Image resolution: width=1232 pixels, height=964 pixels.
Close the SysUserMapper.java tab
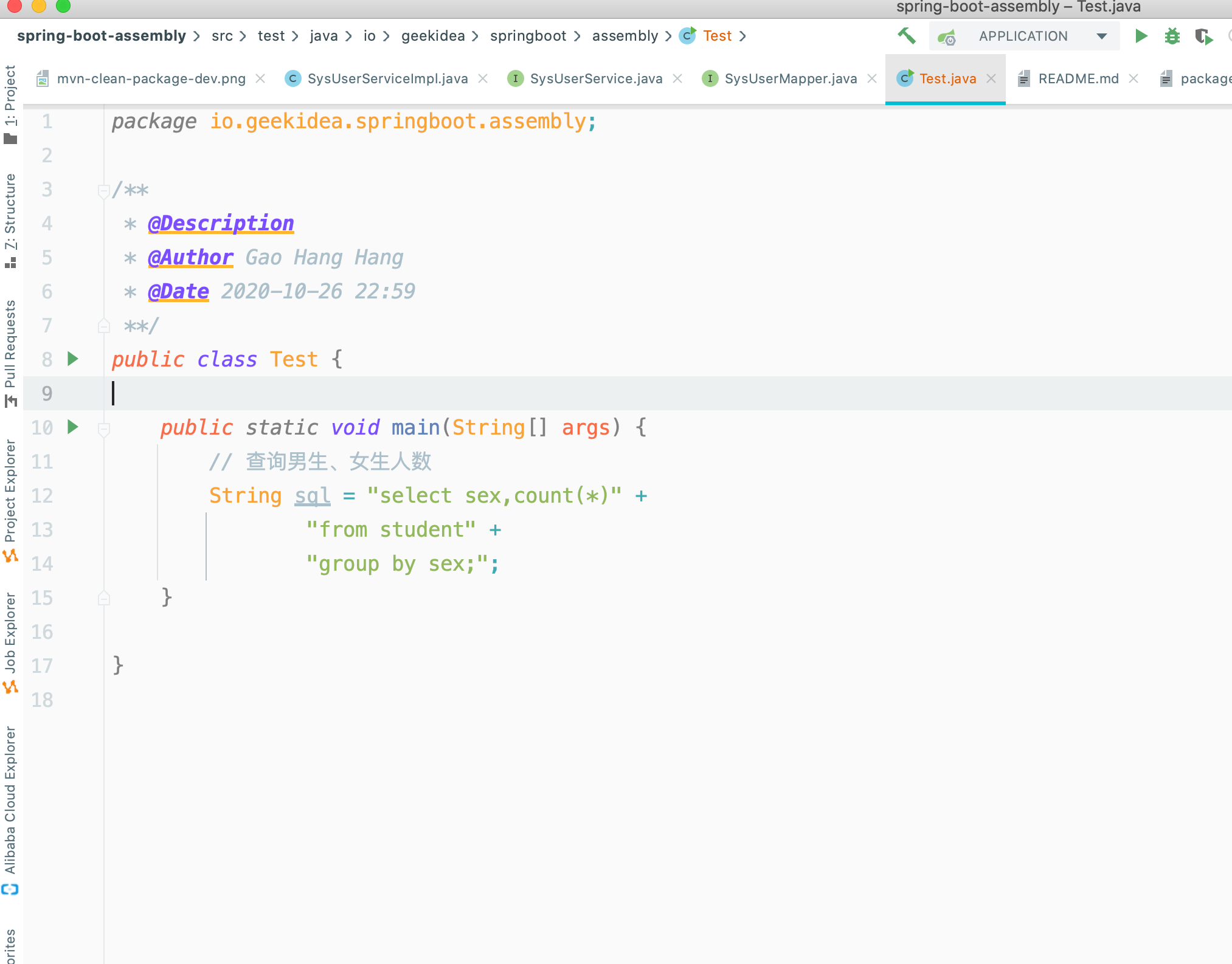872,78
